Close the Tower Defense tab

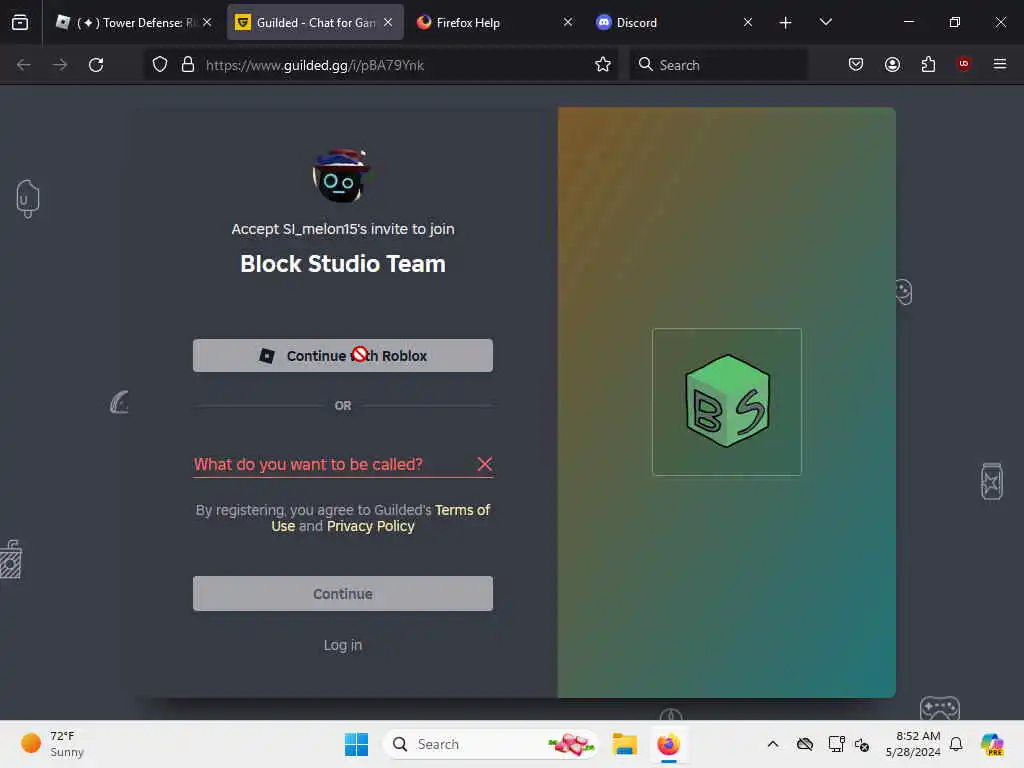(207, 23)
